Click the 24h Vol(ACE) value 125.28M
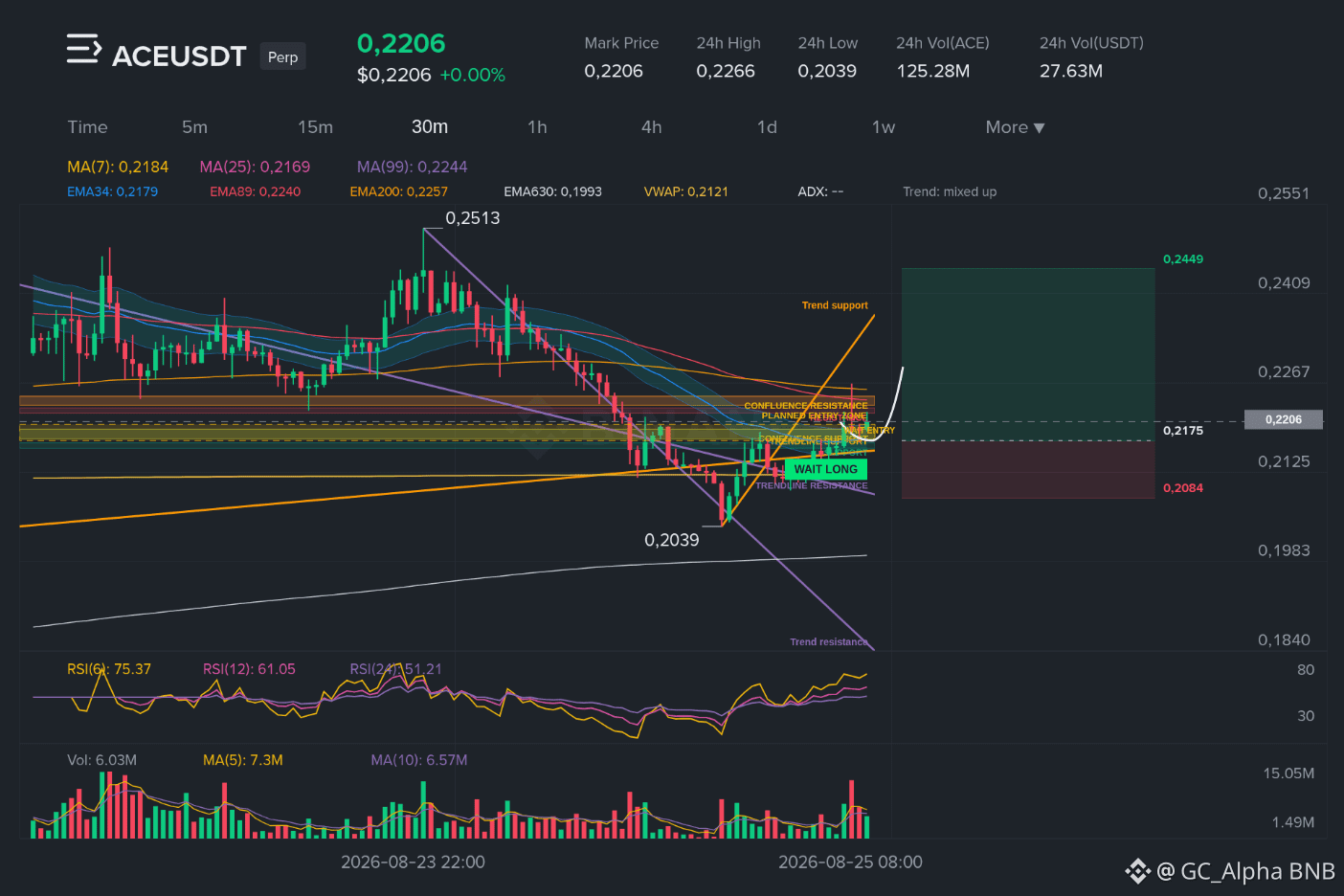Image resolution: width=1344 pixels, height=896 pixels. [x=933, y=71]
